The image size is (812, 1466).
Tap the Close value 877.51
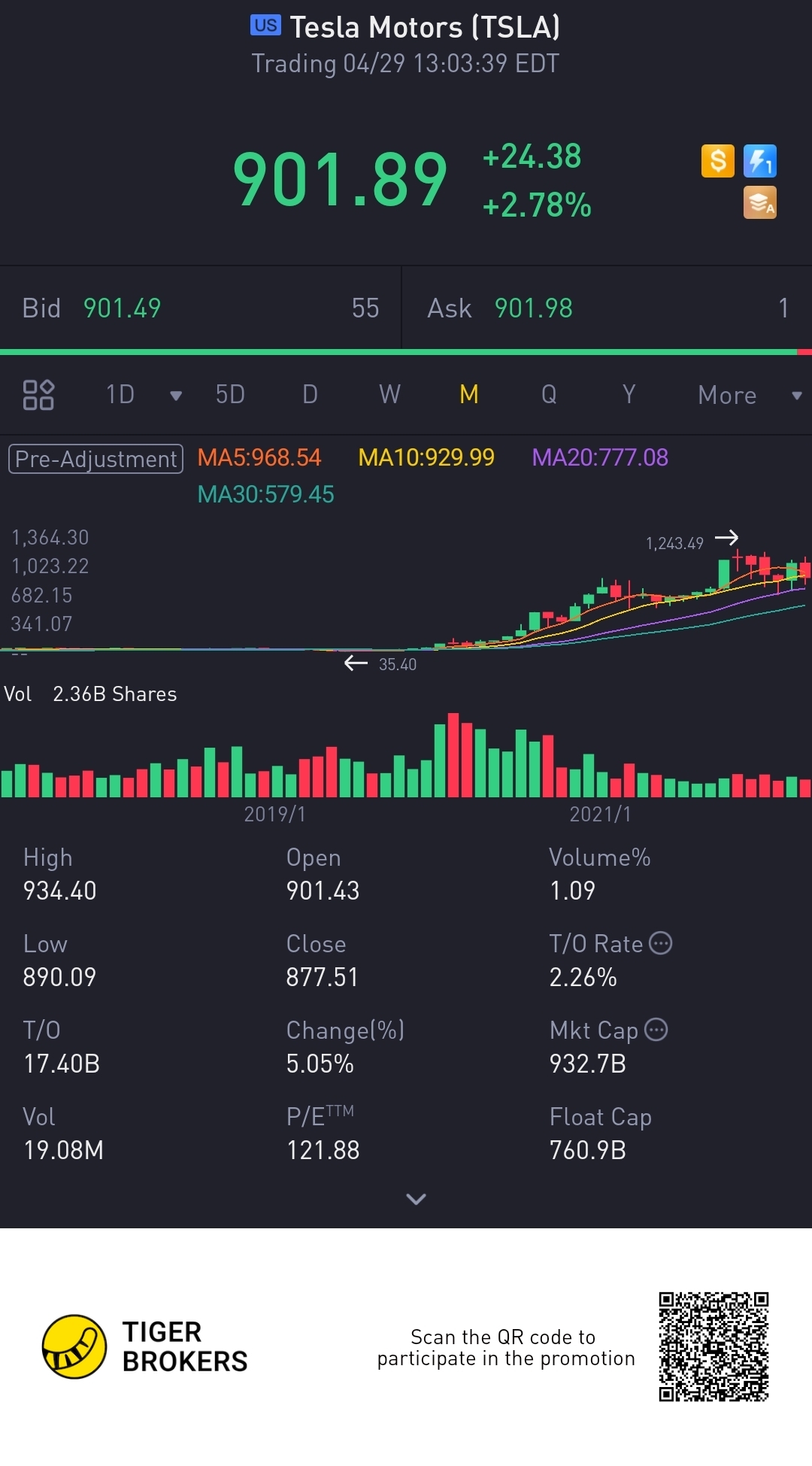click(322, 977)
